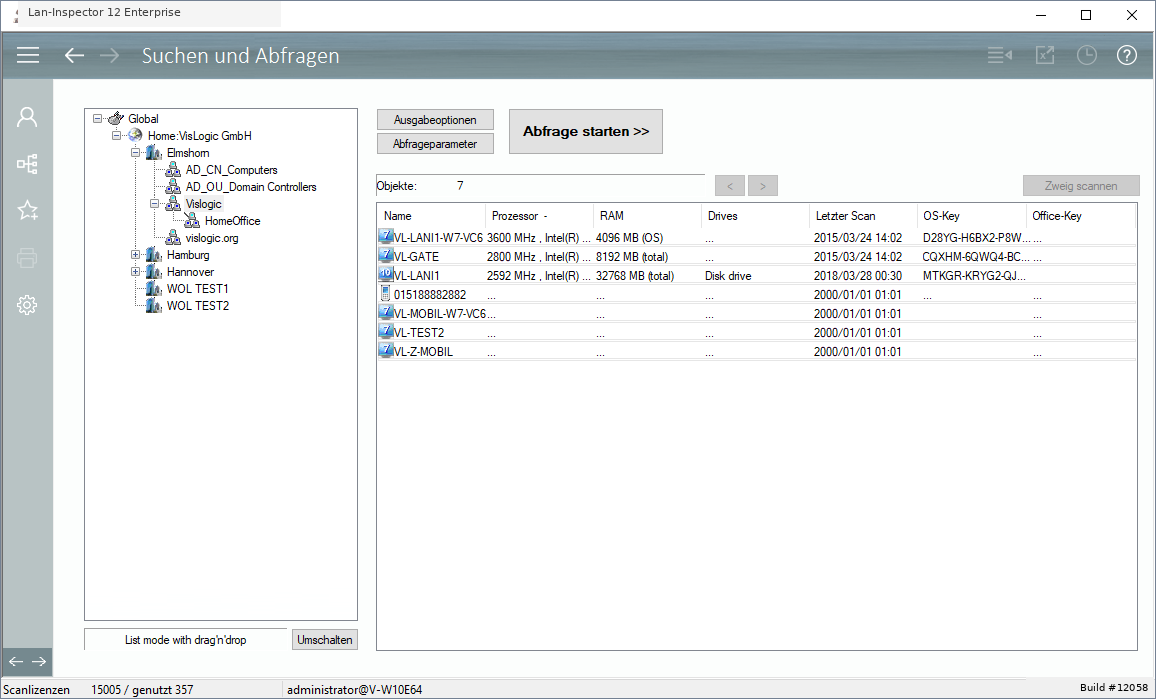Click the Windows 7 icon of VL-GATE
This screenshot has width=1156, height=699.
[385, 255]
